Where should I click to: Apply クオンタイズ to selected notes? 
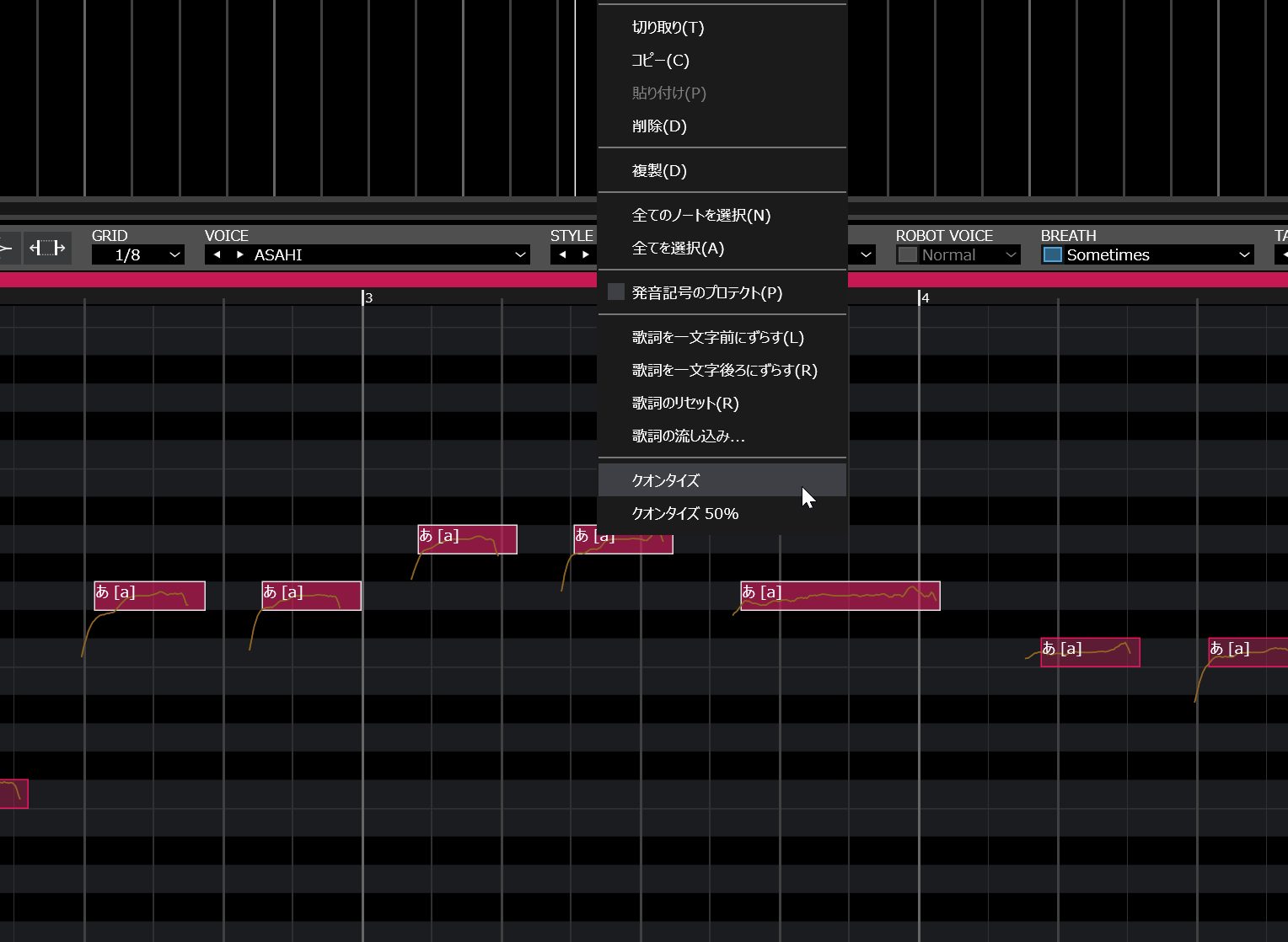(722, 480)
